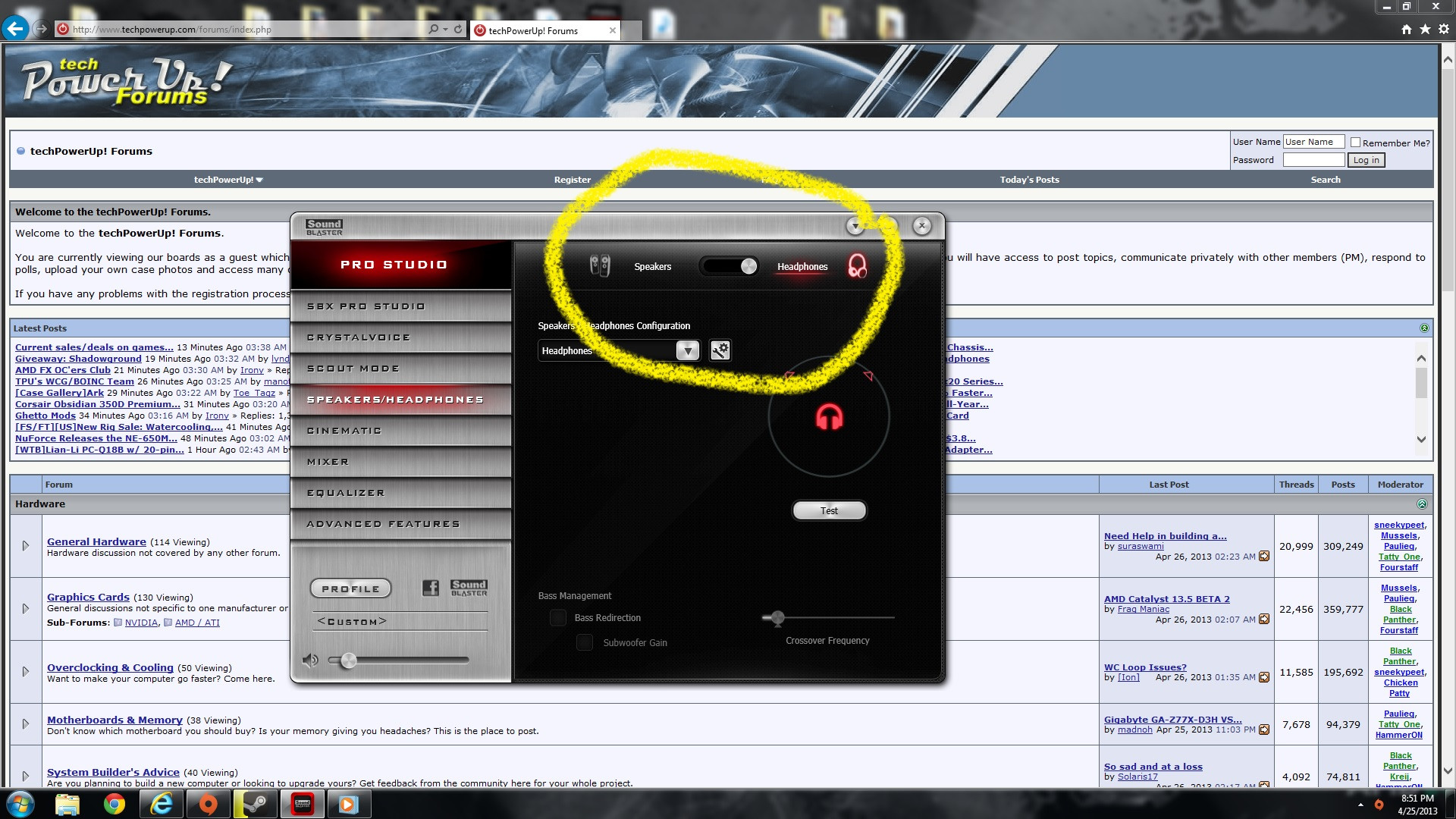Click the Log in button

pos(1366,160)
